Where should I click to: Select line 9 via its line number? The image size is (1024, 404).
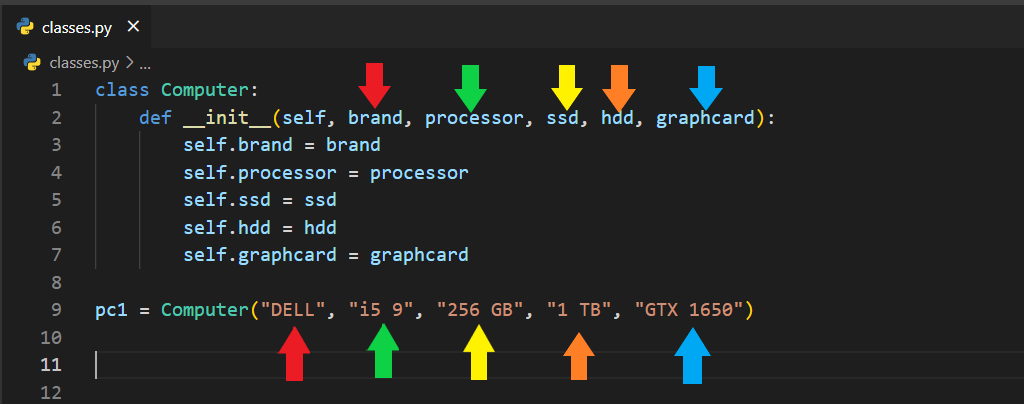point(55,310)
